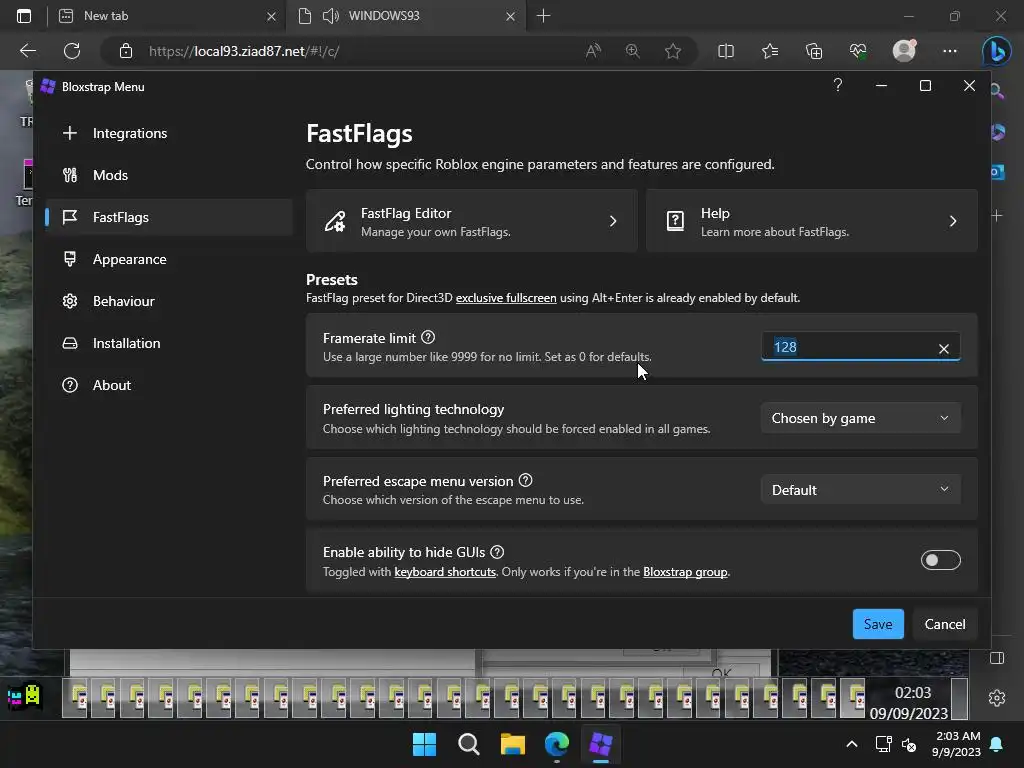The image size is (1024, 768).
Task: Refresh the browser page
Action: tap(72, 51)
